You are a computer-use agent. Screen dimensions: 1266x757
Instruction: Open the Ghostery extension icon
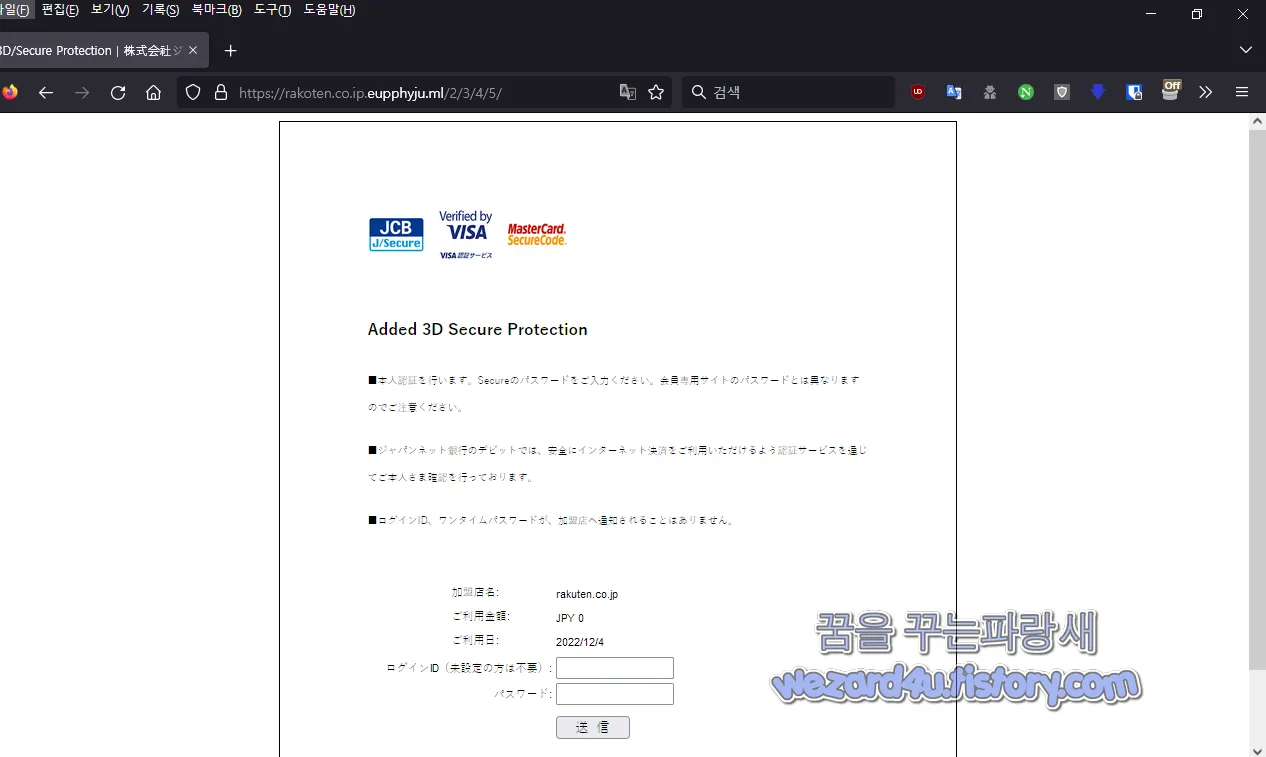coord(989,92)
